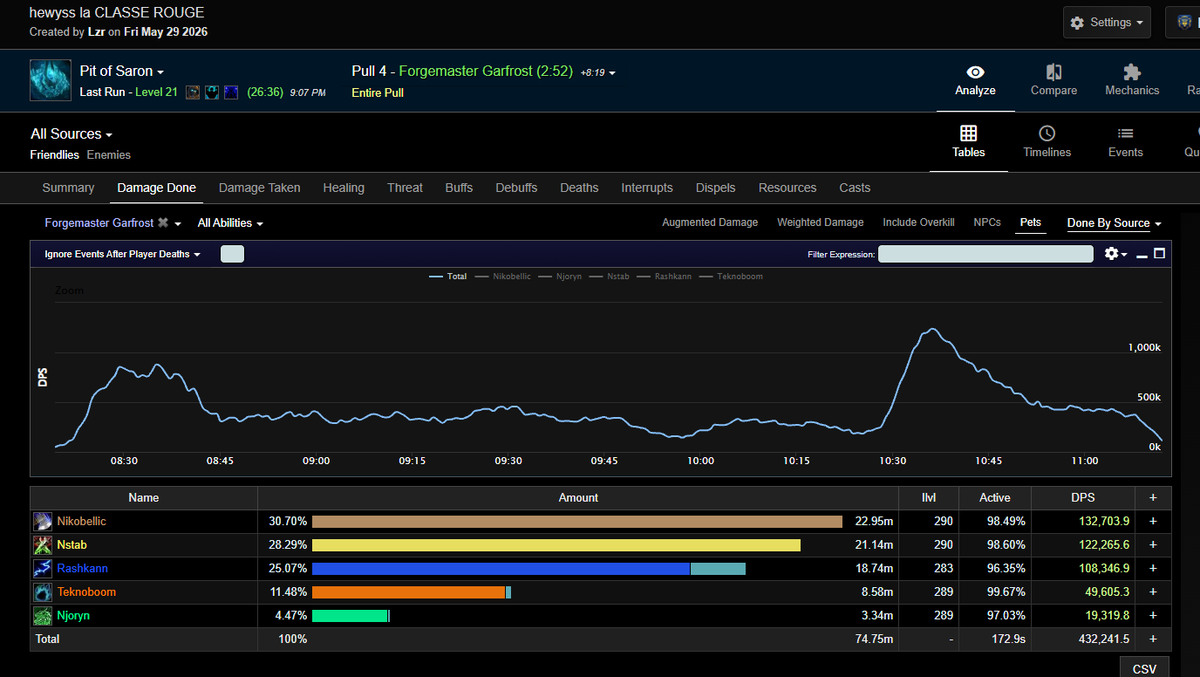
Task: Open All Abilities dropdown
Action: point(230,223)
